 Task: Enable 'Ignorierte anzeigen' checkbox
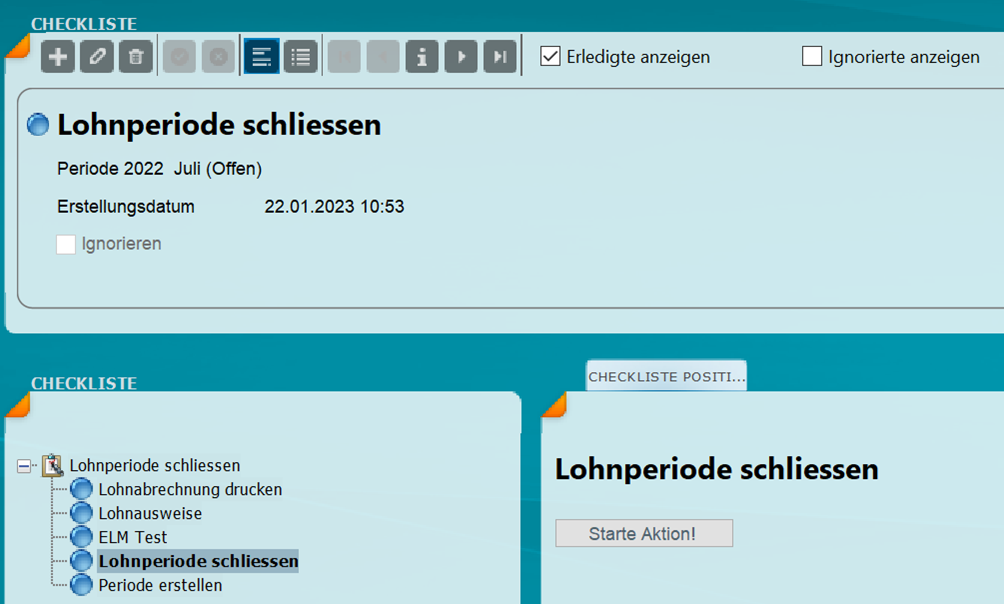[812, 57]
